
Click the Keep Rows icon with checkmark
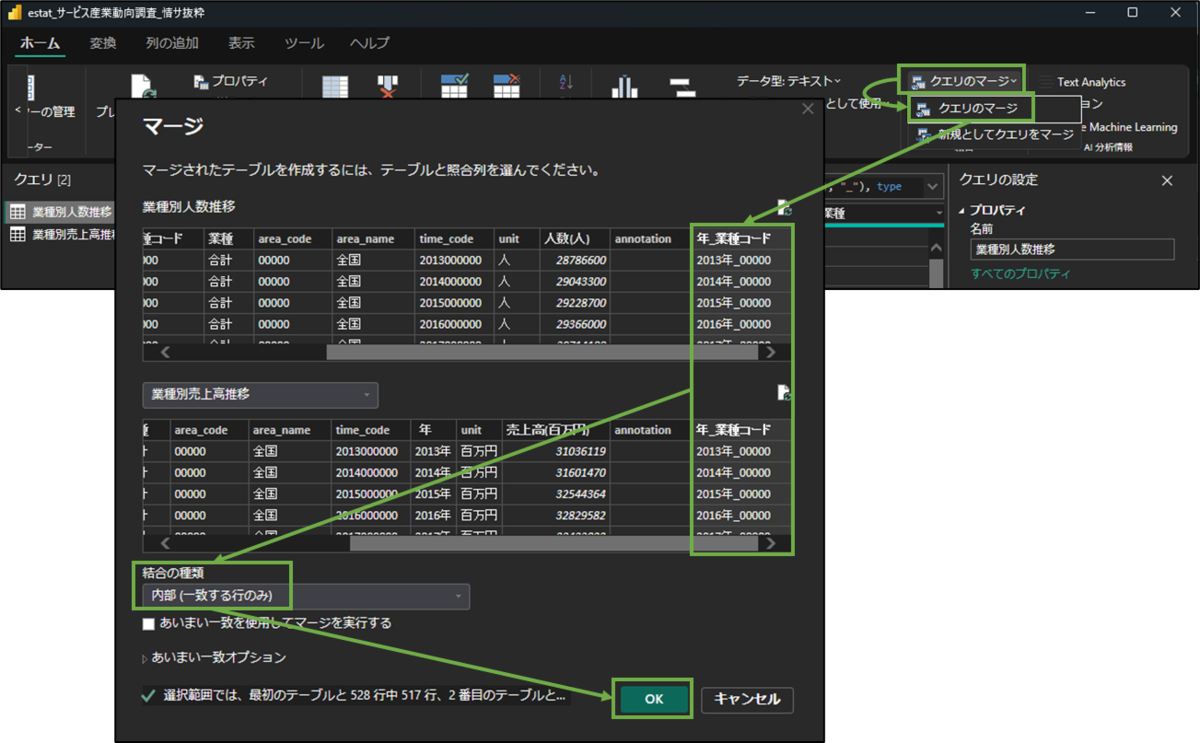(x=455, y=86)
